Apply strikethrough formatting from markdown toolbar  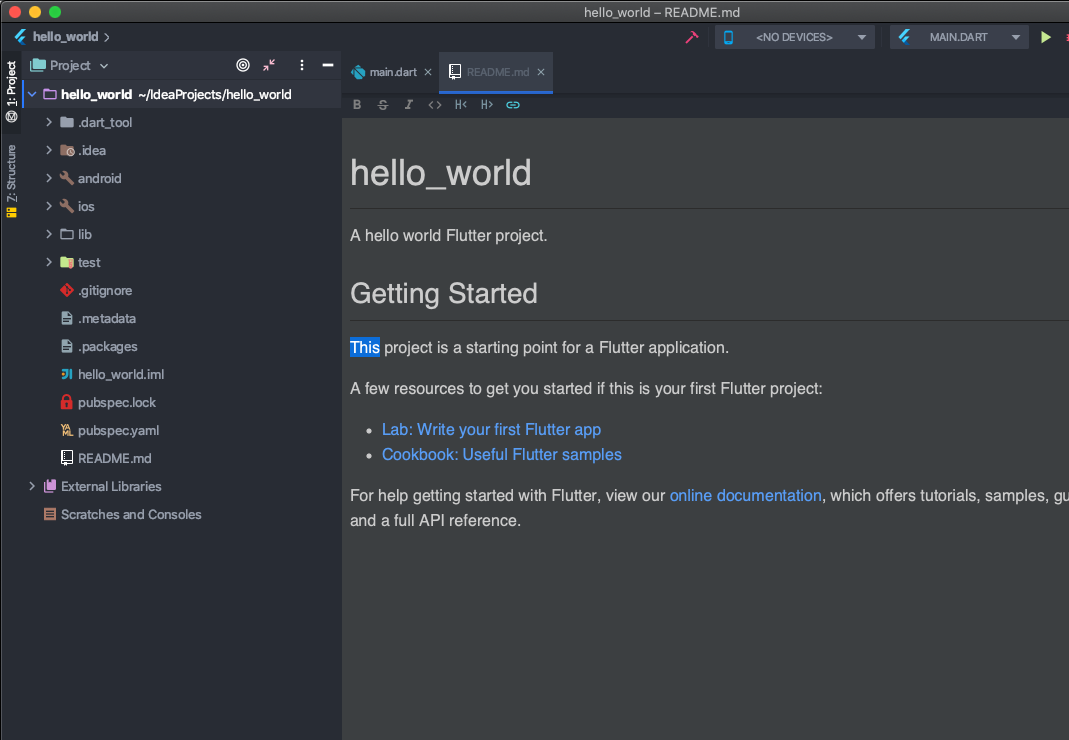pyautogui.click(x=383, y=105)
